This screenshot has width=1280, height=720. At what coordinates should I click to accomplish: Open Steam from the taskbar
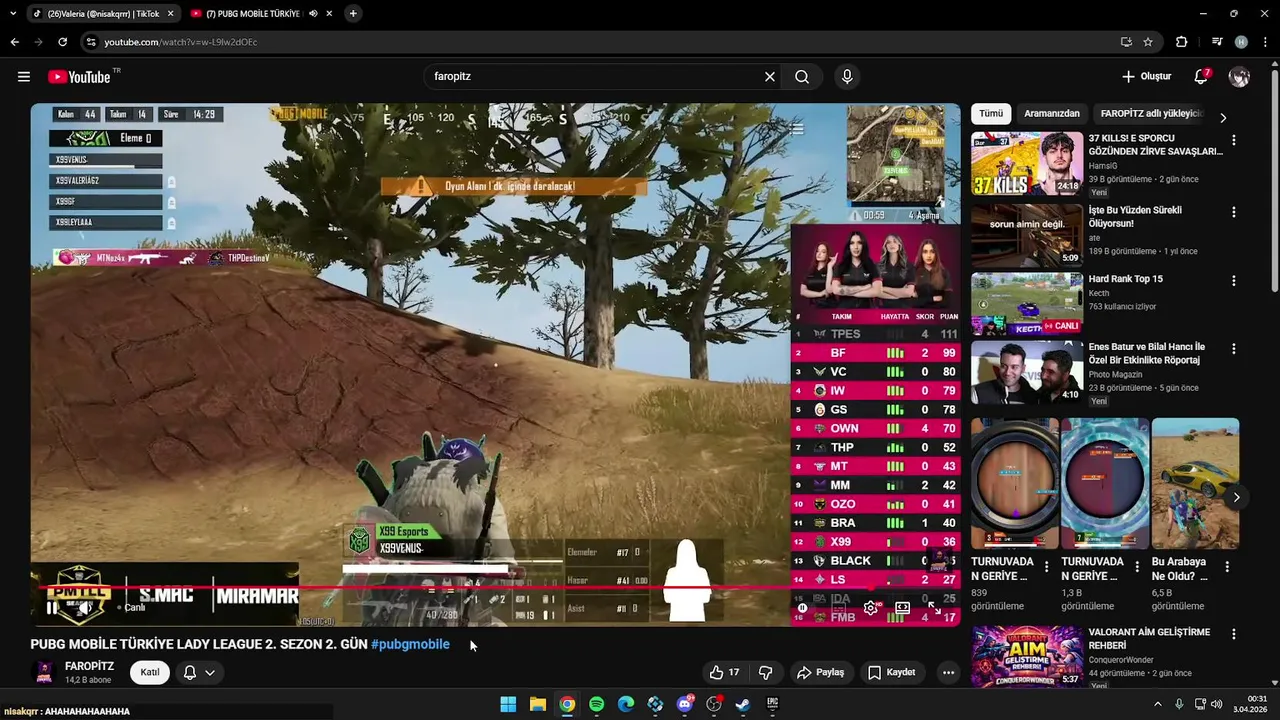(x=743, y=704)
